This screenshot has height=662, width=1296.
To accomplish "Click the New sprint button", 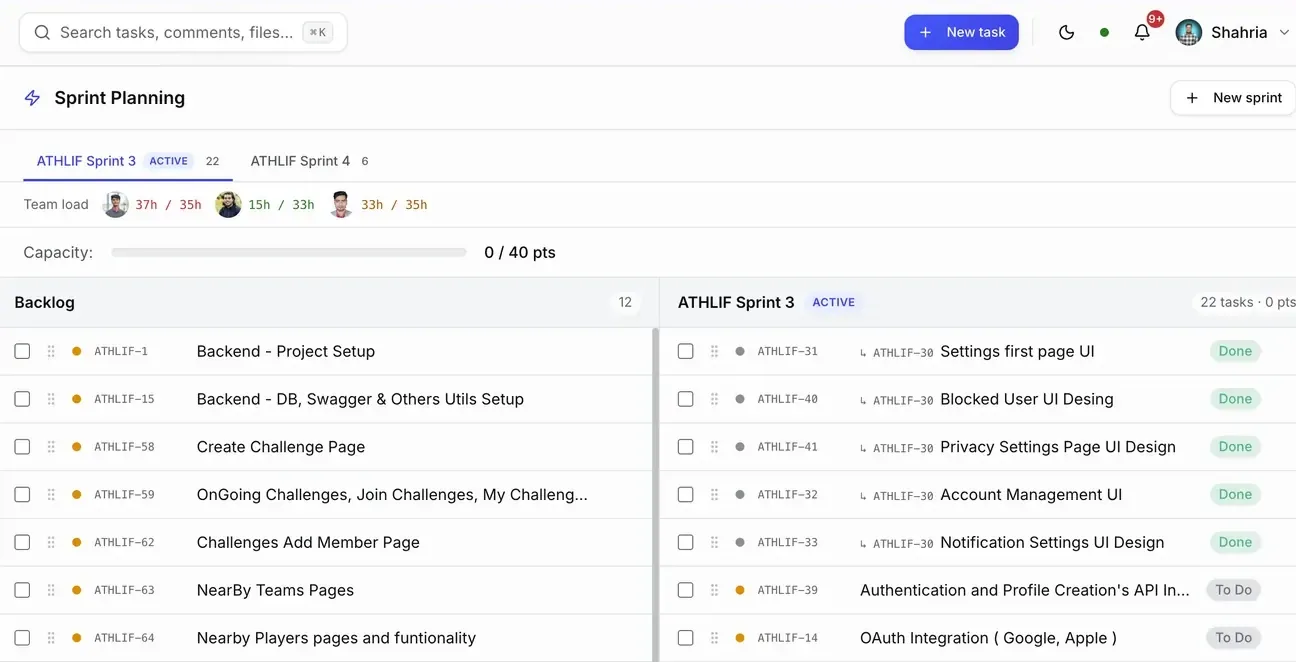I will click(x=1234, y=98).
